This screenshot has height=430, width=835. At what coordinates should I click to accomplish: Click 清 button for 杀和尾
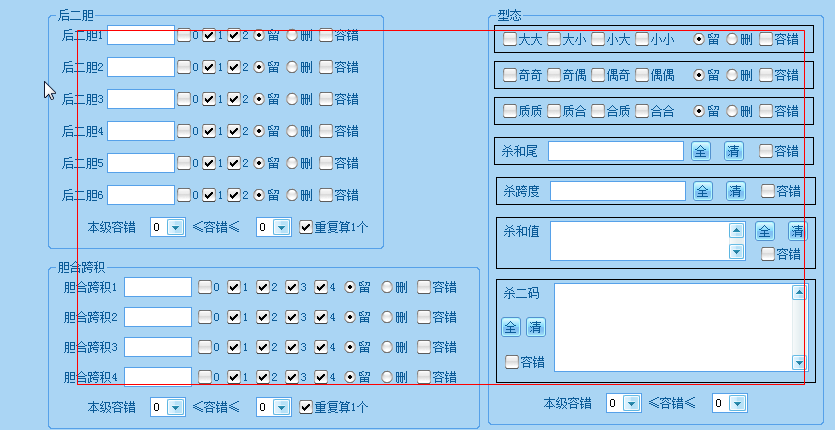point(734,151)
